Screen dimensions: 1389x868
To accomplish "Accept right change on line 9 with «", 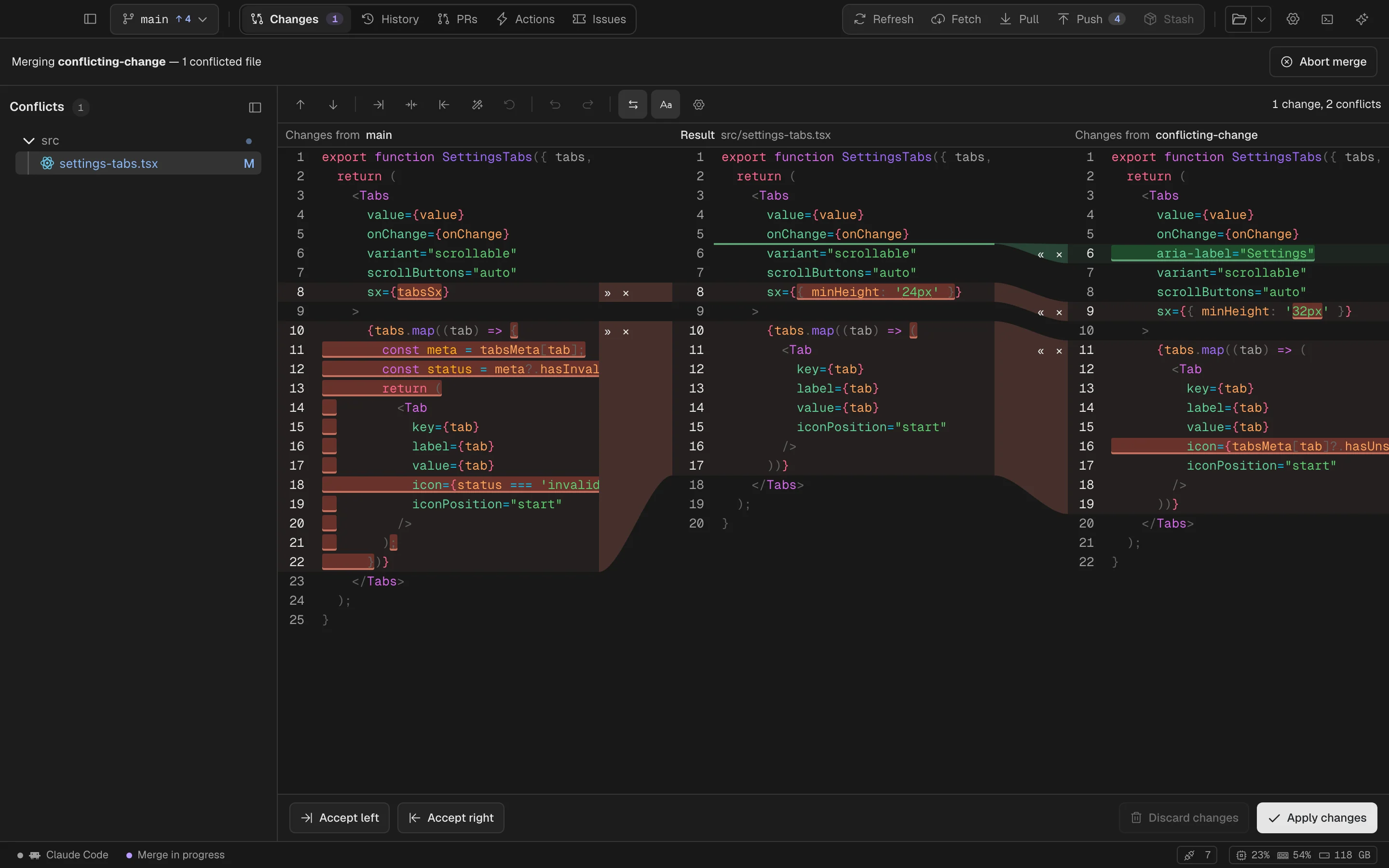I will 1041,312.
